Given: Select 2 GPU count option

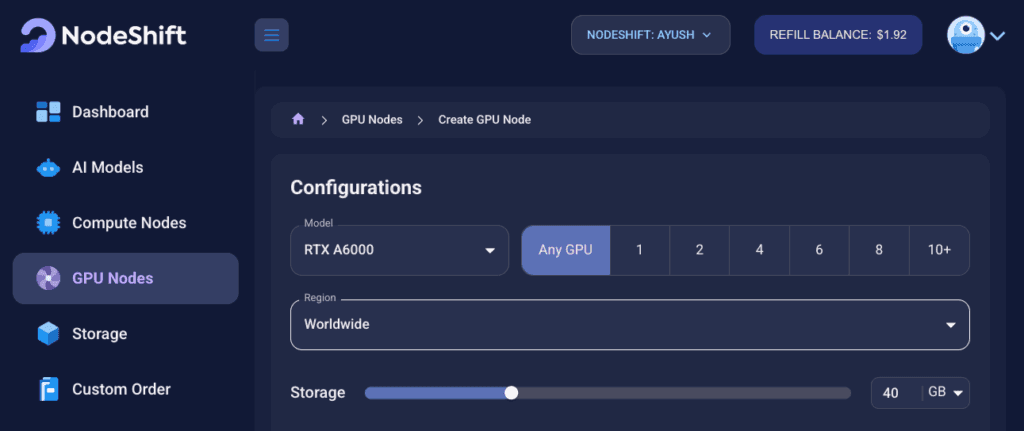Looking at the screenshot, I should (699, 250).
